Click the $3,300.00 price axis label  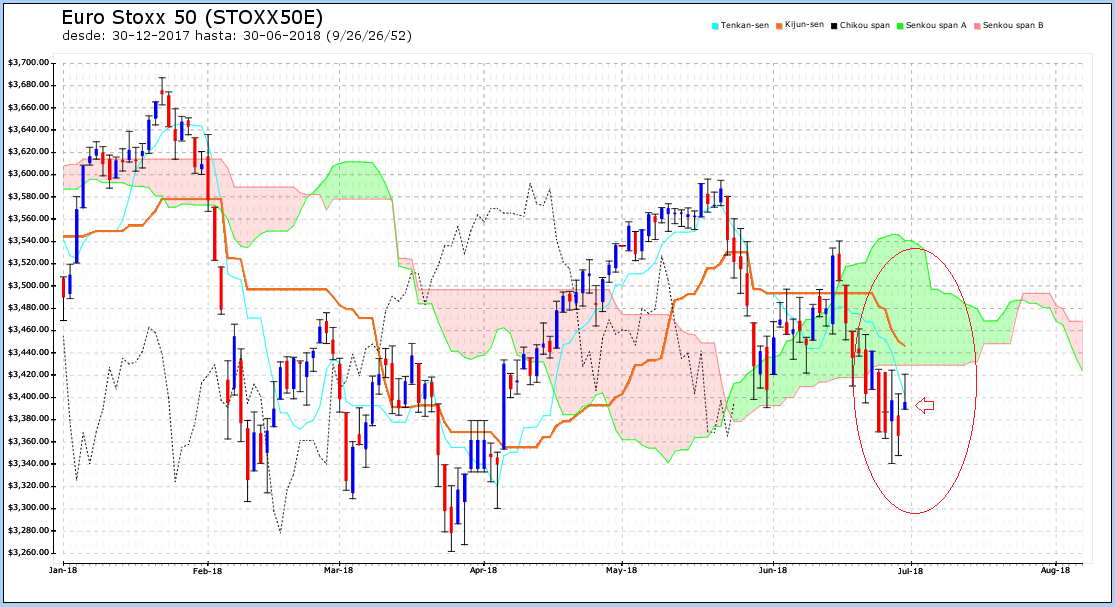pos(28,508)
